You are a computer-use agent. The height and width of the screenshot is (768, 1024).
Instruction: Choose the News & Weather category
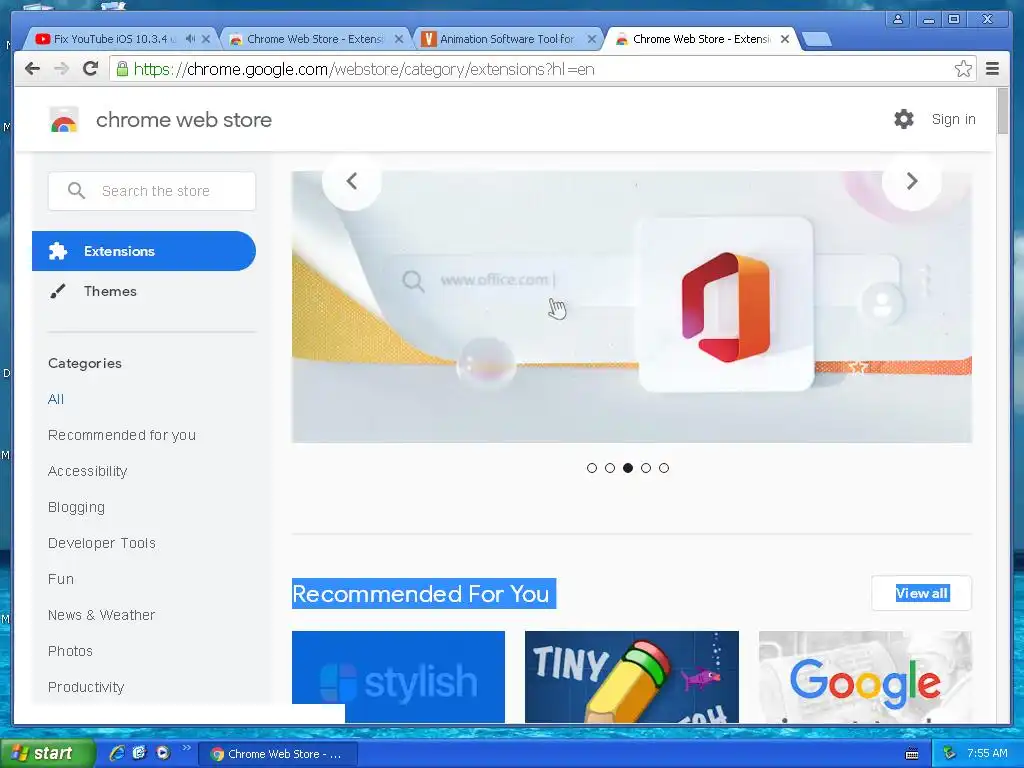pos(101,615)
